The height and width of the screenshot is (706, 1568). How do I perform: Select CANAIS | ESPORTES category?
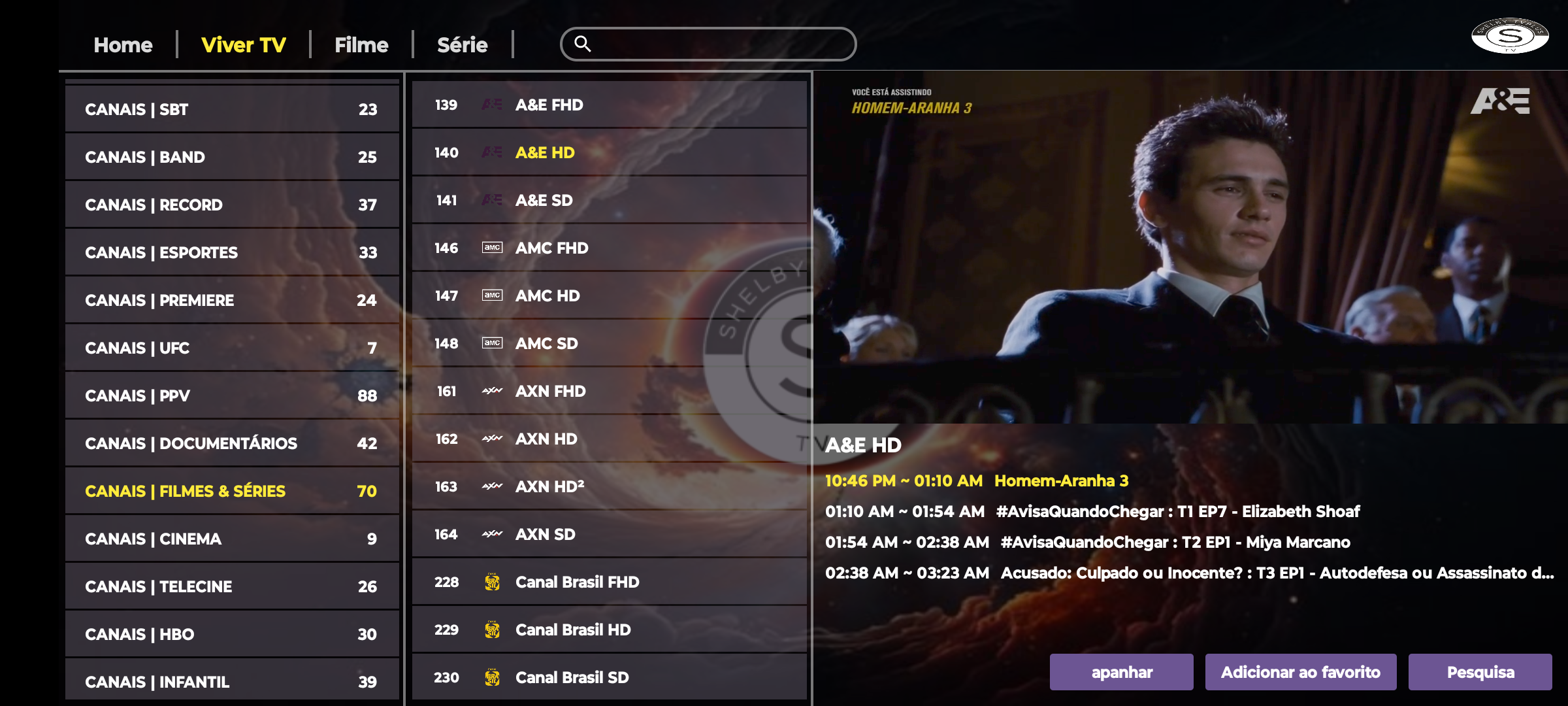(x=231, y=252)
